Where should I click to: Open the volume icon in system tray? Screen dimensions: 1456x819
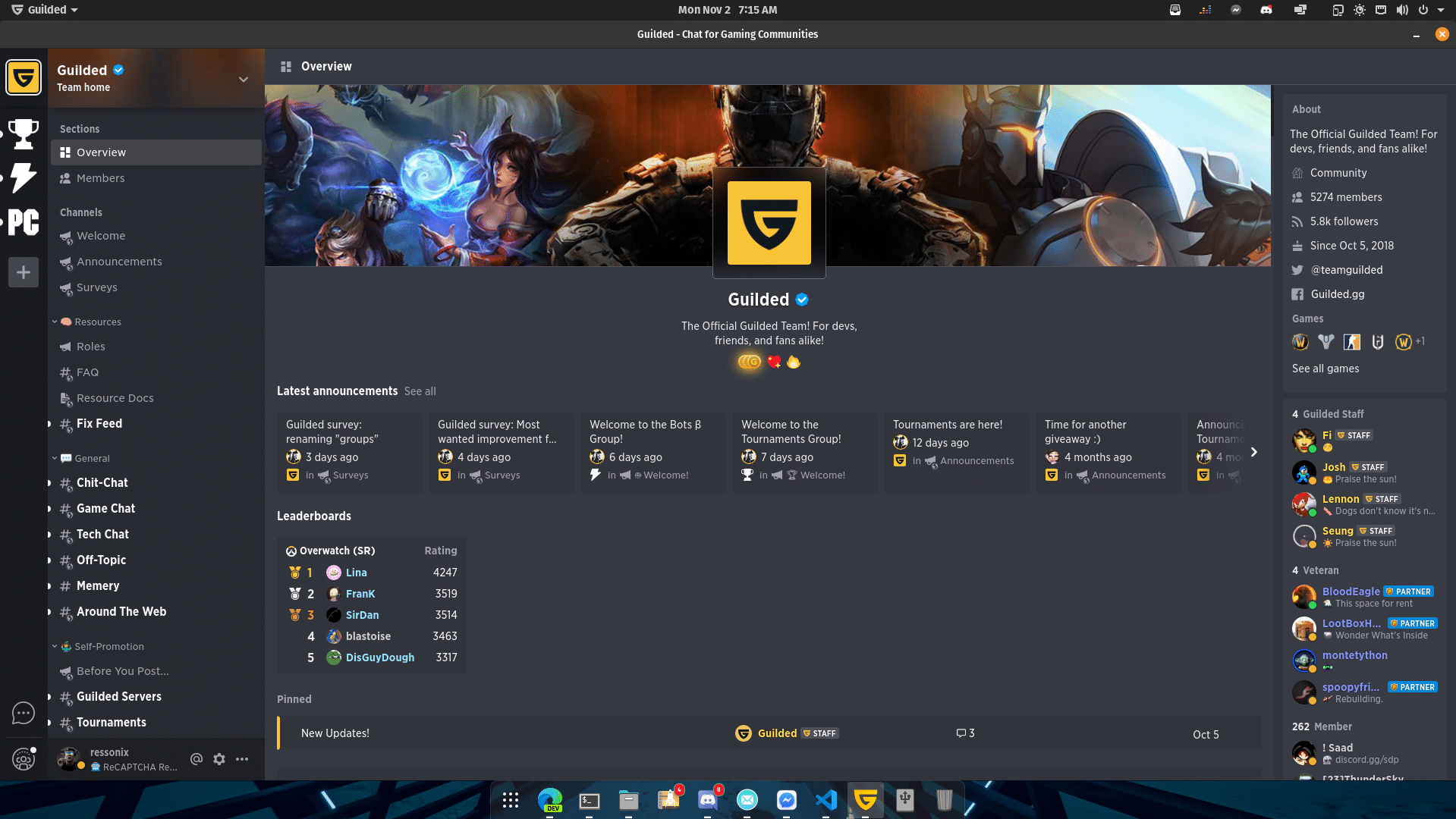coord(1402,10)
